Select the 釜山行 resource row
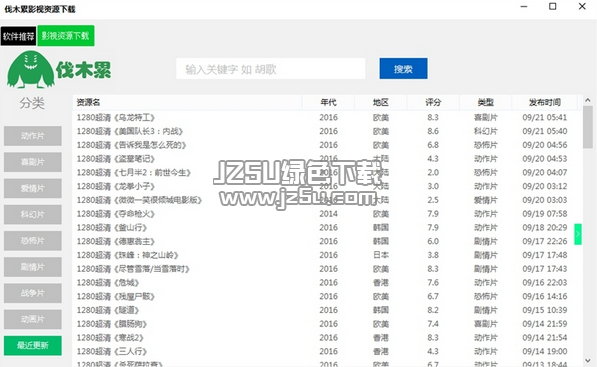The width and height of the screenshot is (597, 367). [327, 227]
